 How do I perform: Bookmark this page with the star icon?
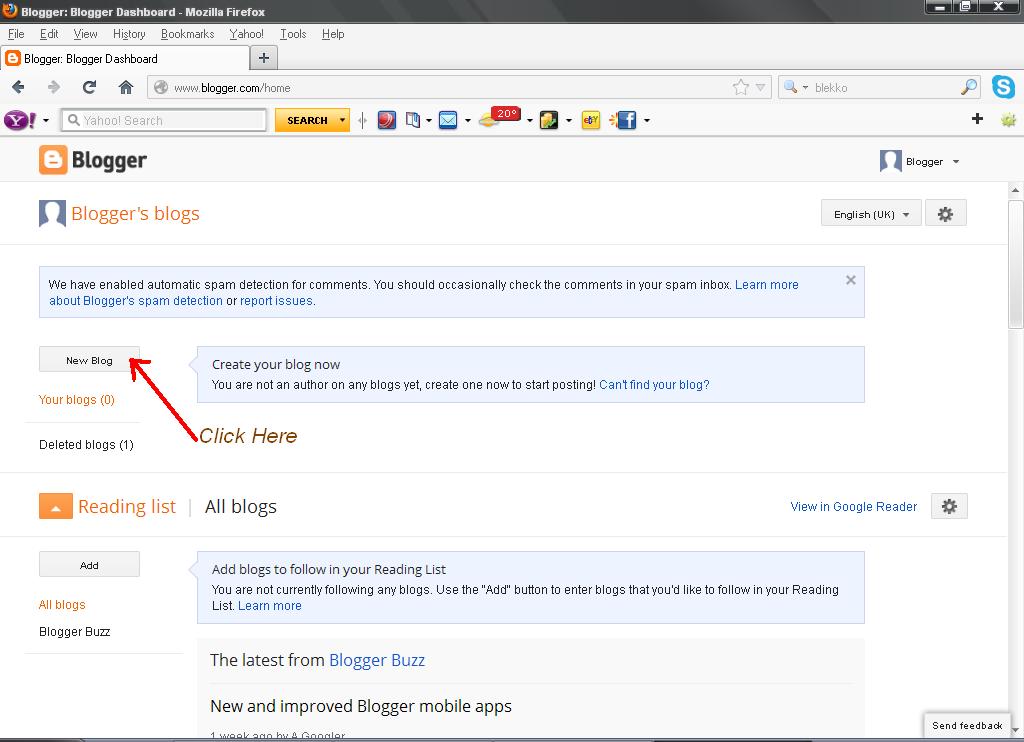(x=741, y=88)
